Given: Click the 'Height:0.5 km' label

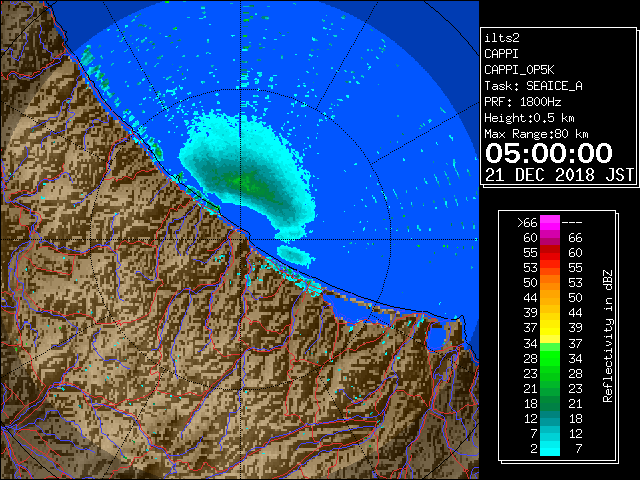Looking at the screenshot, I should [529, 118].
